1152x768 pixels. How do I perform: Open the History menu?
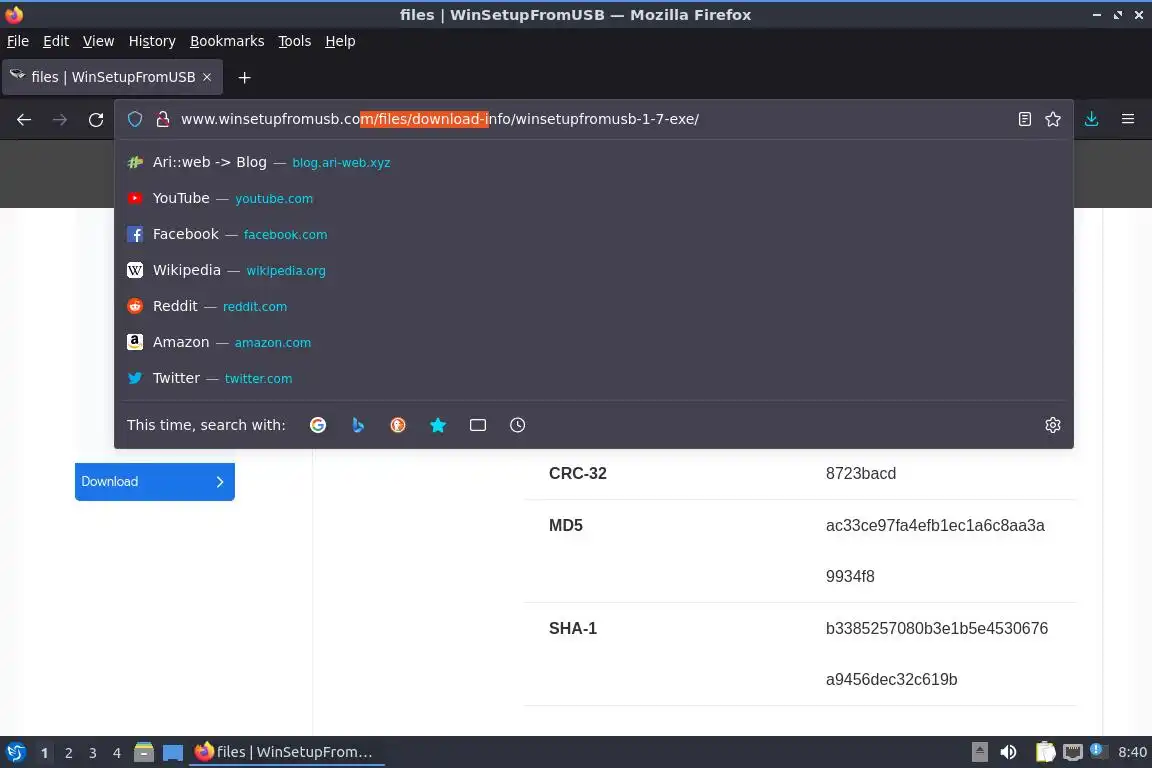click(x=152, y=41)
